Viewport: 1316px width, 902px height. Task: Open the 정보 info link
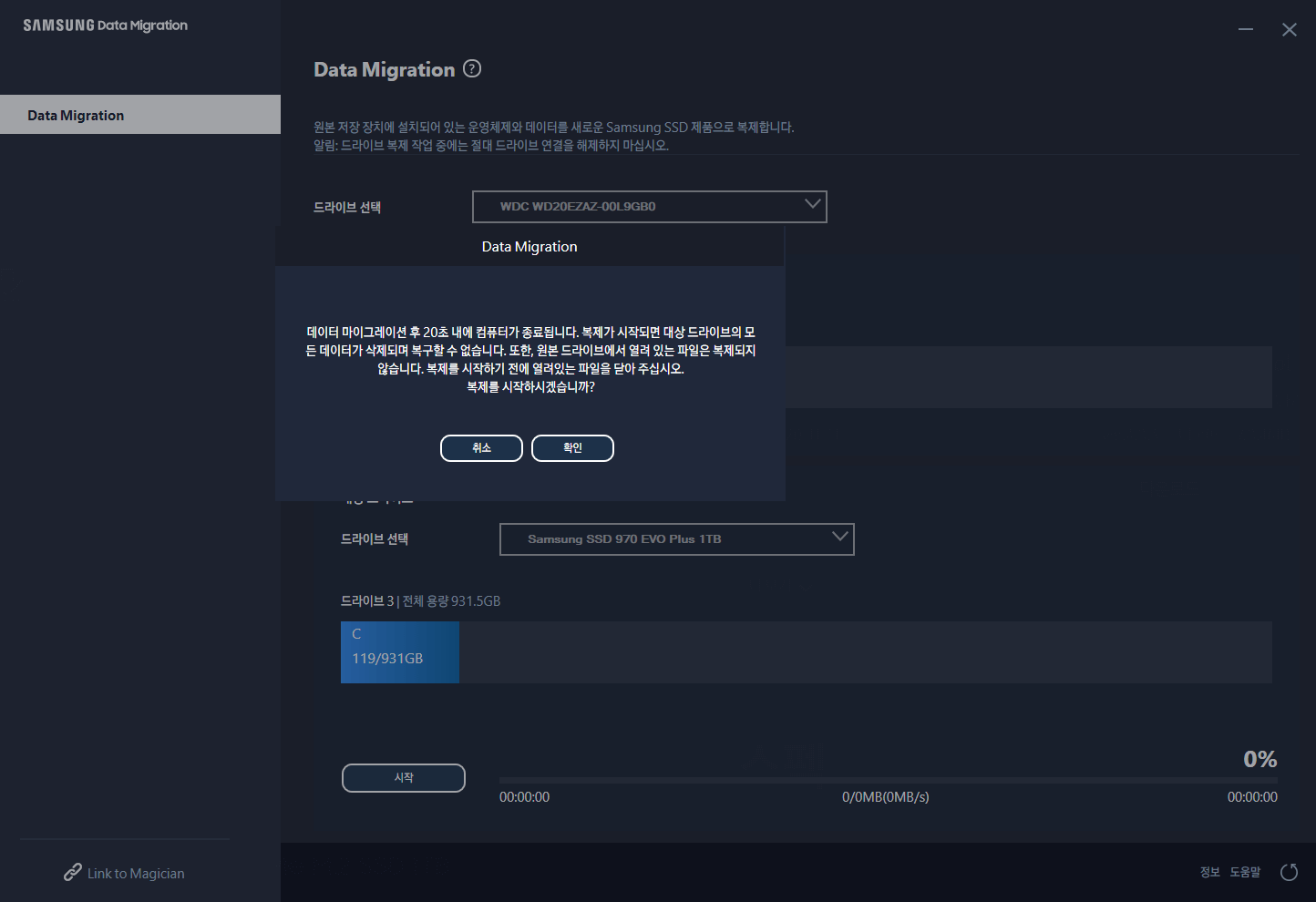[x=1210, y=872]
